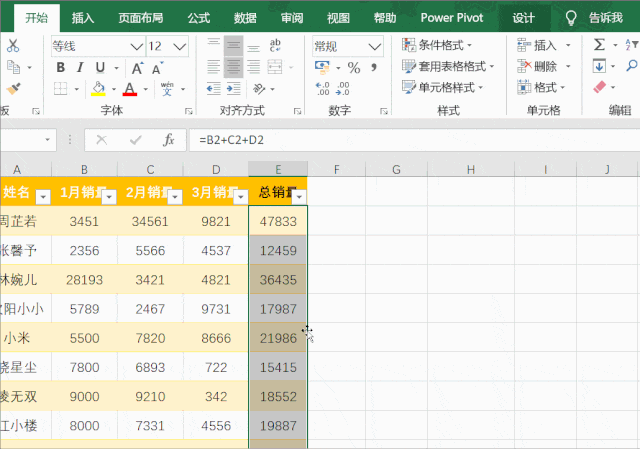Open the font color dropdown arrow

146,89
